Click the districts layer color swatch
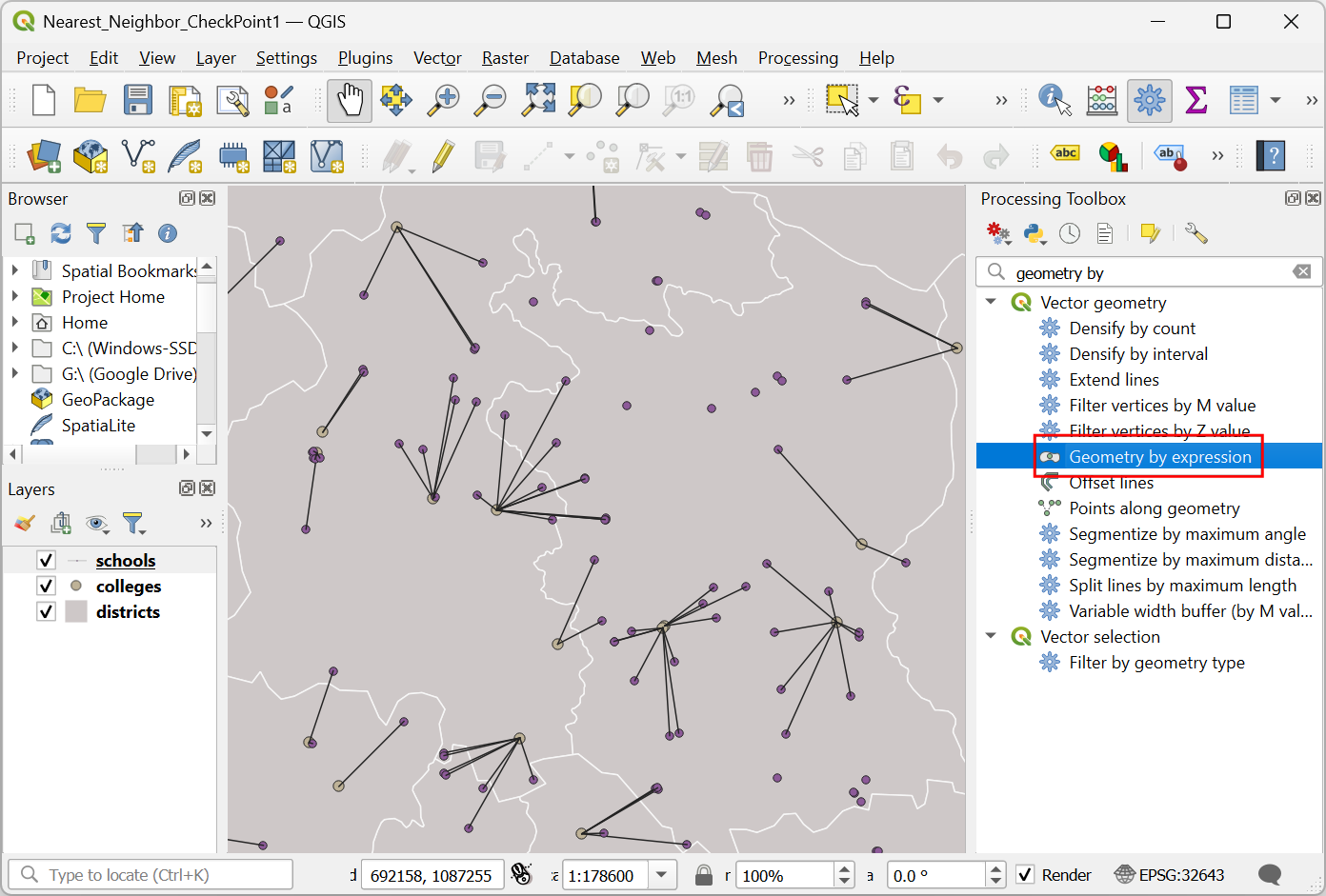The image size is (1326, 896). 76,611
